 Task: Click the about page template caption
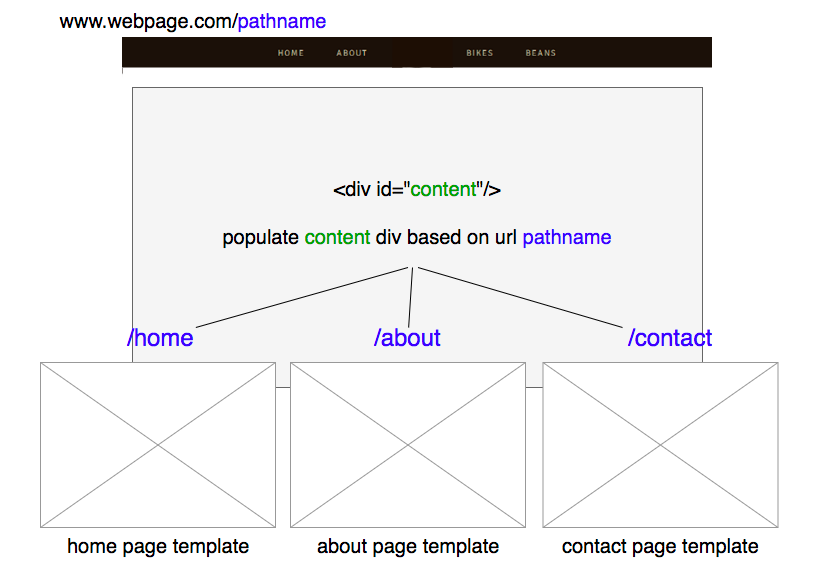408,547
